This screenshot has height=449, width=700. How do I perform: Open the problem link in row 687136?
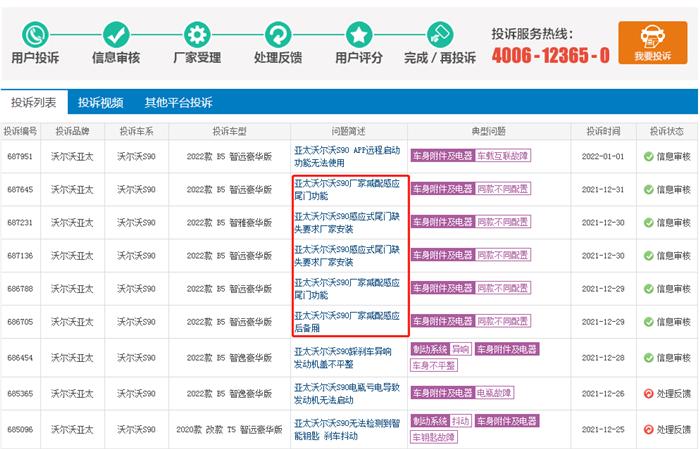point(347,256)
